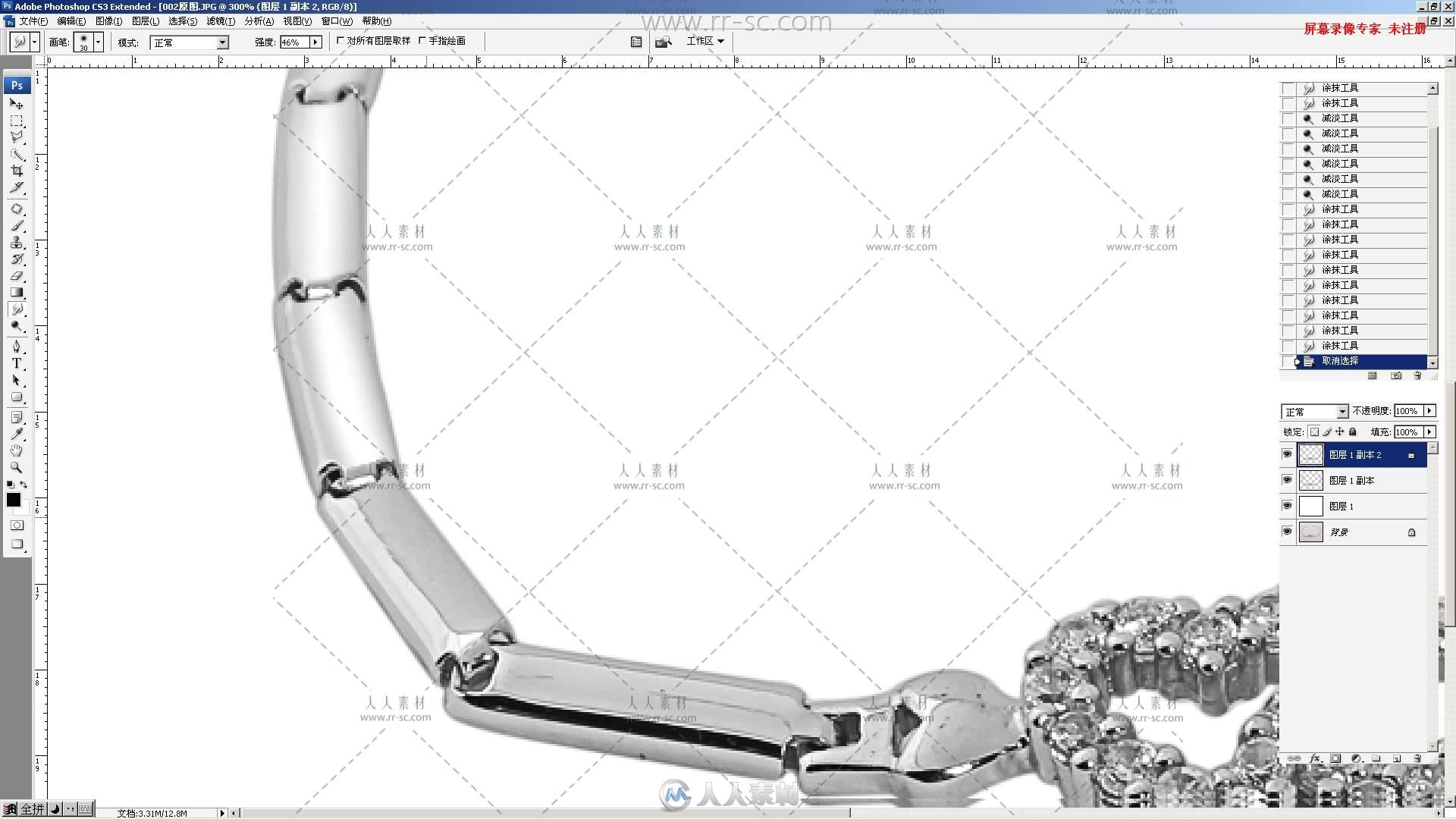The image size is (1456, 819).
Task: Open layer opacity slider arrow
Action: coord(1429,411)
